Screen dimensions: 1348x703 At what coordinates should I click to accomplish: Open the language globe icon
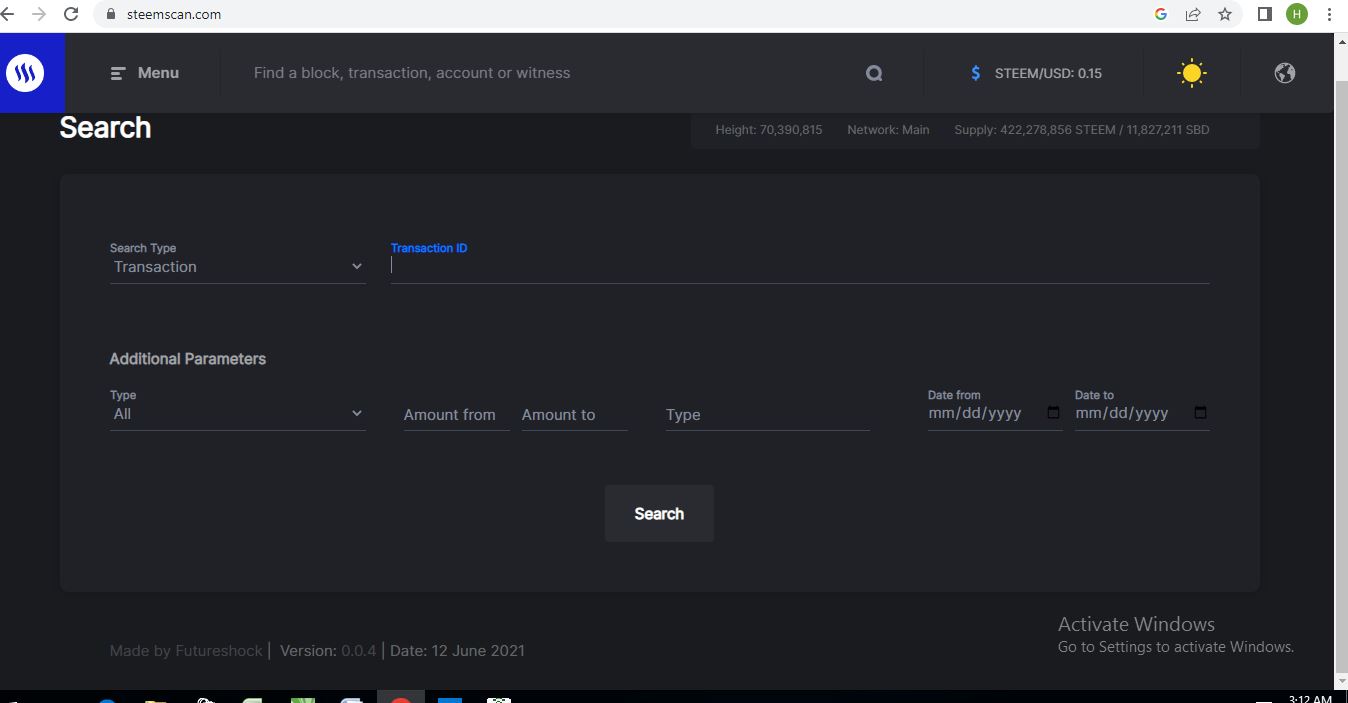coord(1285,73)
